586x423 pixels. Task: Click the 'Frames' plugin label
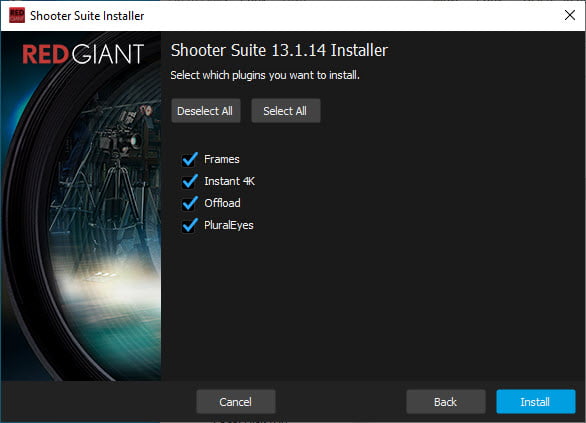coord(222,159)
